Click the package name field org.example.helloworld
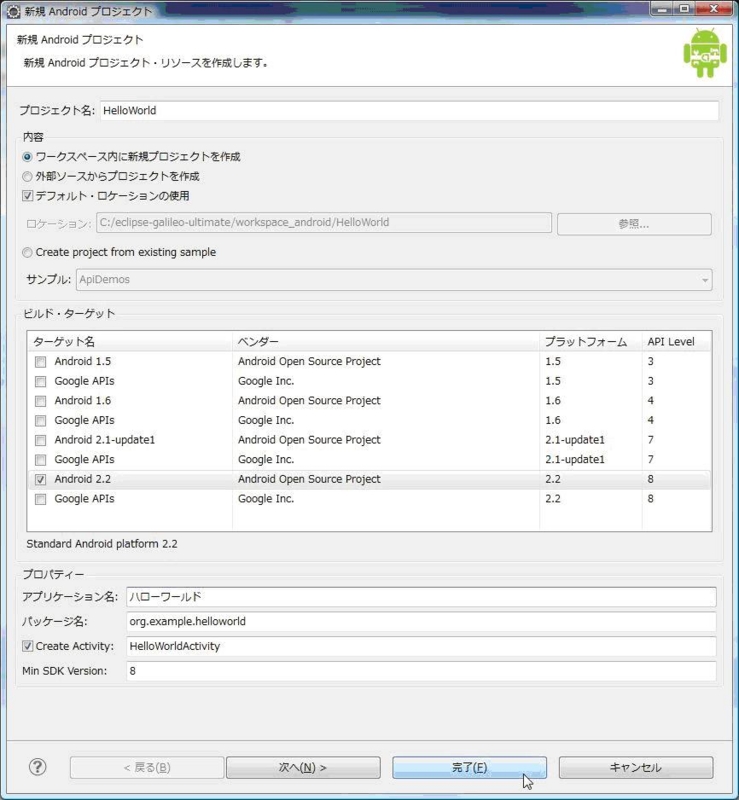Image resolution: width=739 pixels, height=800 pixels. tap(421, 621)
